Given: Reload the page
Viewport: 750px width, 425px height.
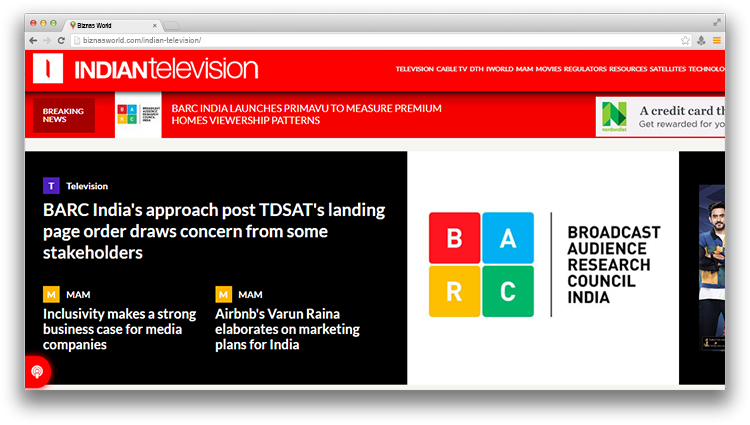Looking at the screenshot, I should pos(62,40).
